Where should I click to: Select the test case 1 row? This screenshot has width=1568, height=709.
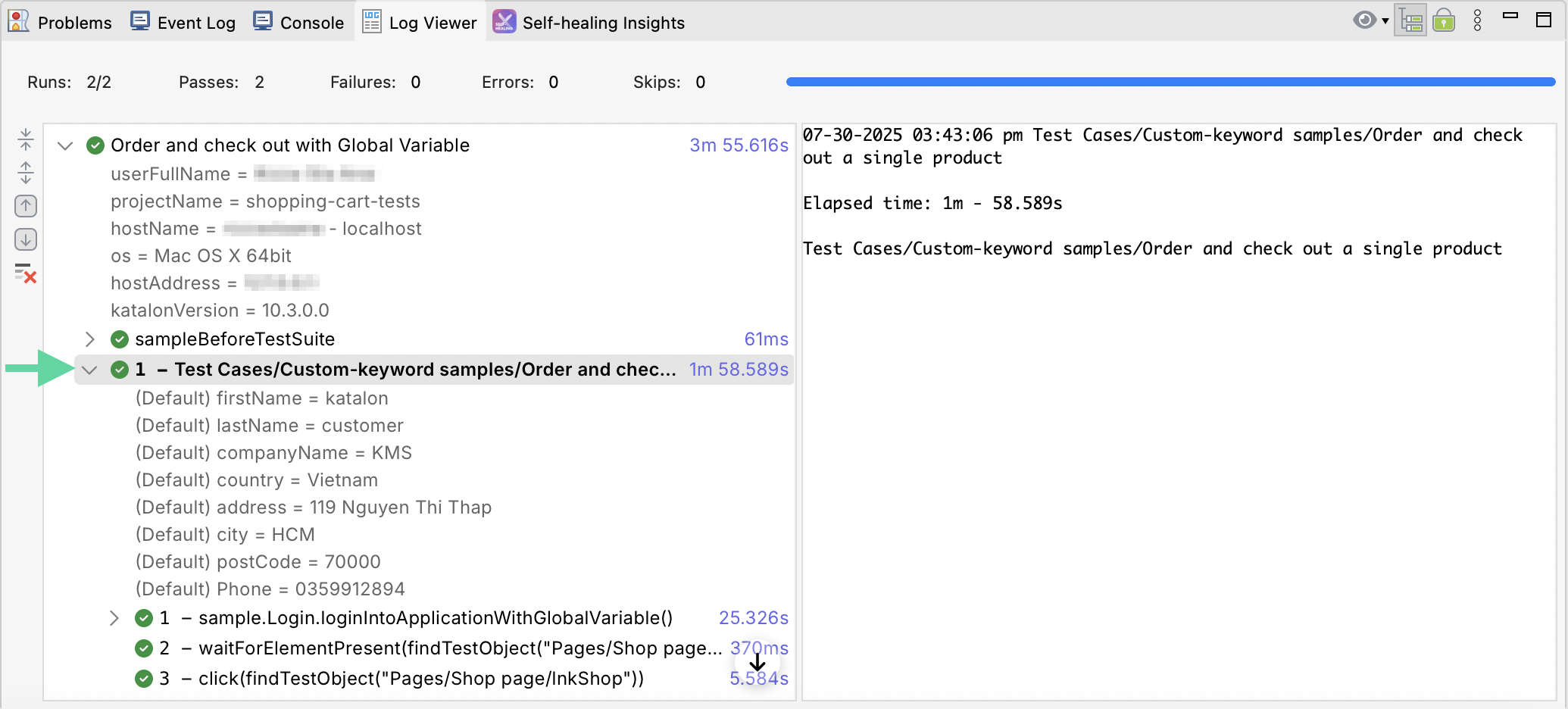(434, 370)
